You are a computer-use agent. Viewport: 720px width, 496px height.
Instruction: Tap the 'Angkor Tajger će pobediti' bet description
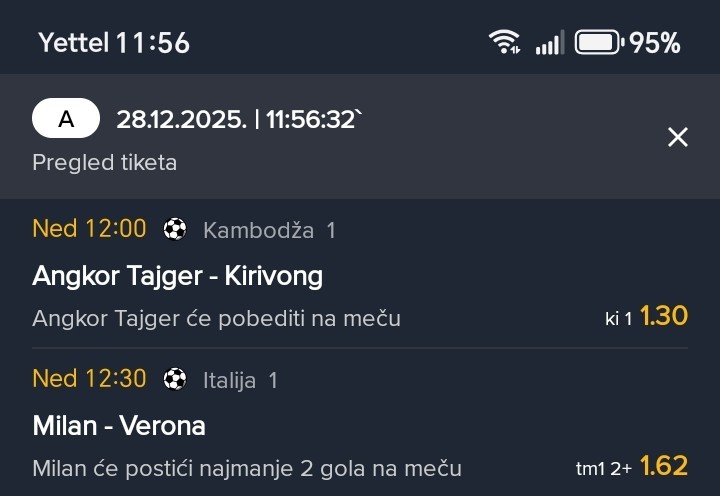coord(216,319)
